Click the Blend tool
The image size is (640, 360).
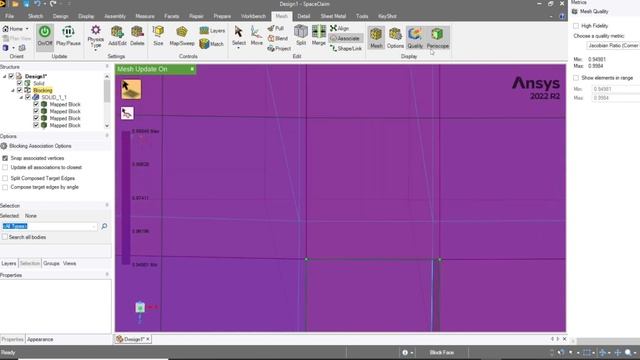(x=278, y=38)
